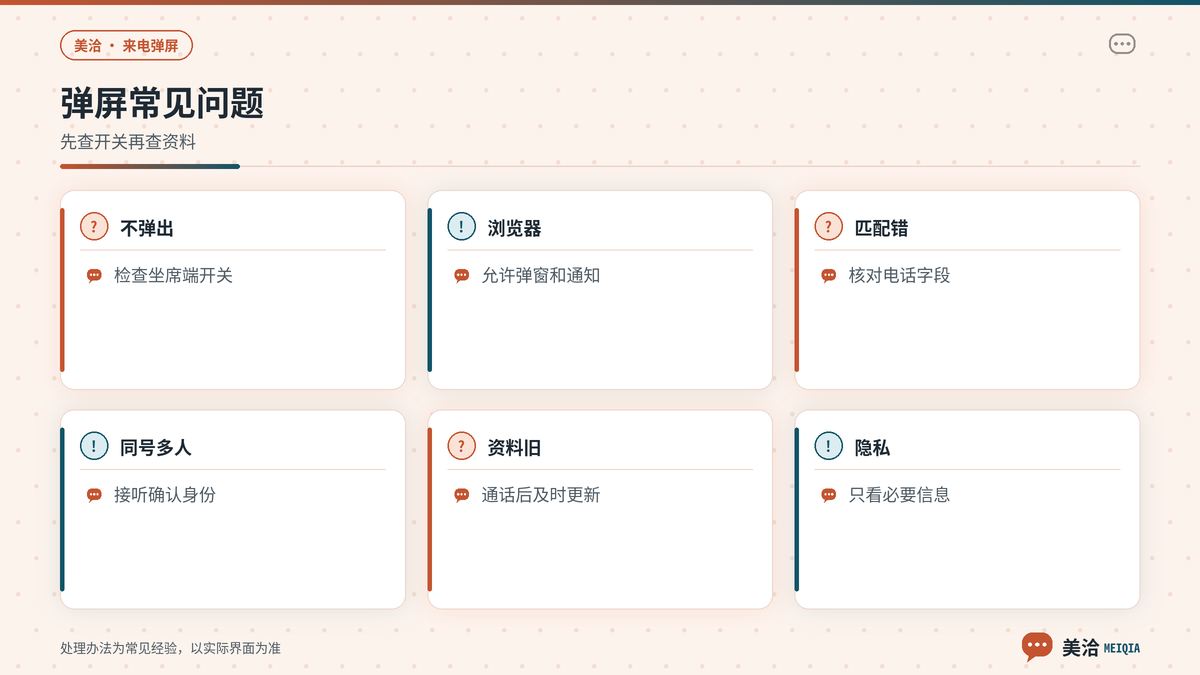
Task: Select the card title 资料旧
Action: coord(514,448)
